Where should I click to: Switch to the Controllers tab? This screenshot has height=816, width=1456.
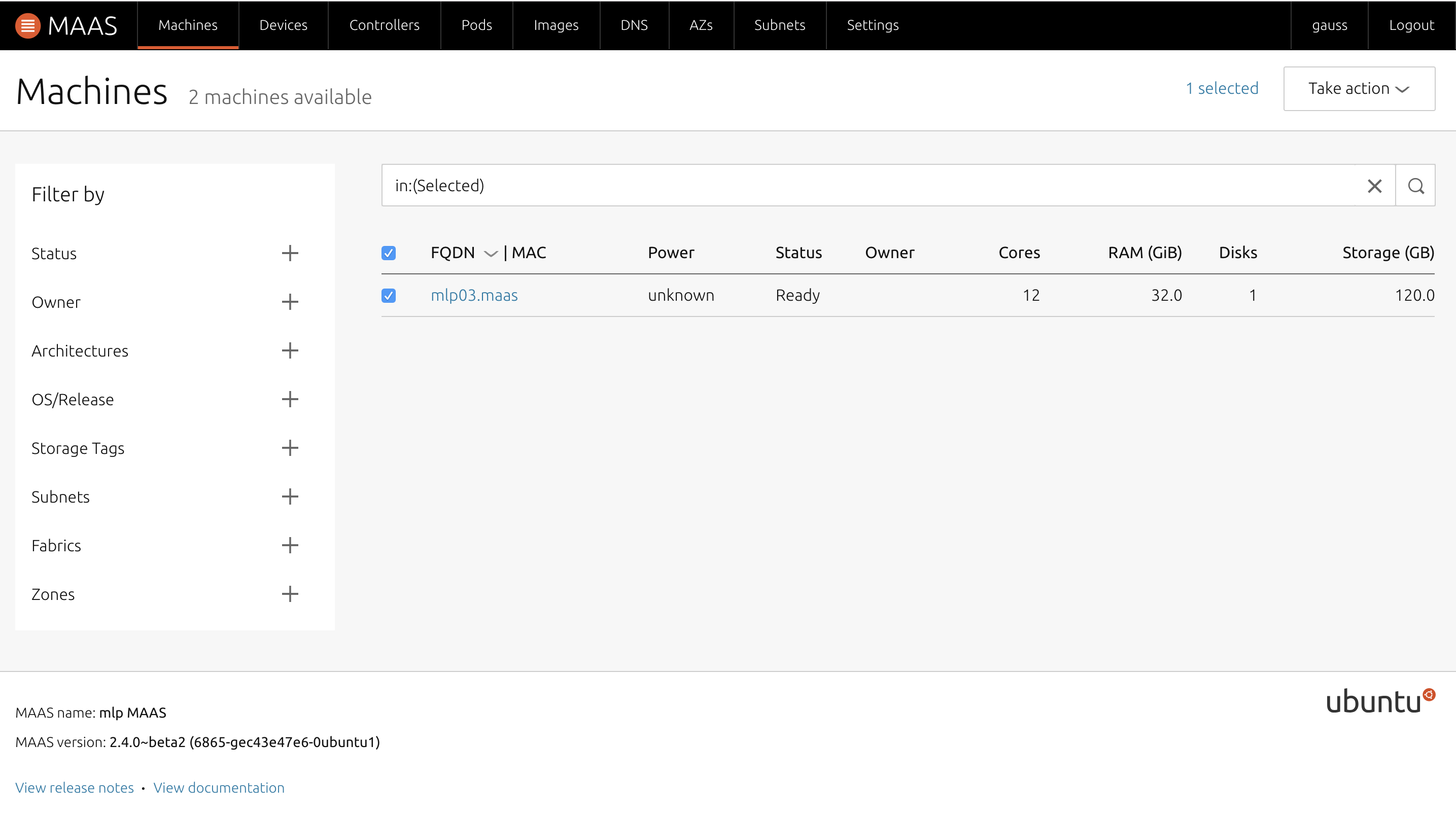[384, 25]
